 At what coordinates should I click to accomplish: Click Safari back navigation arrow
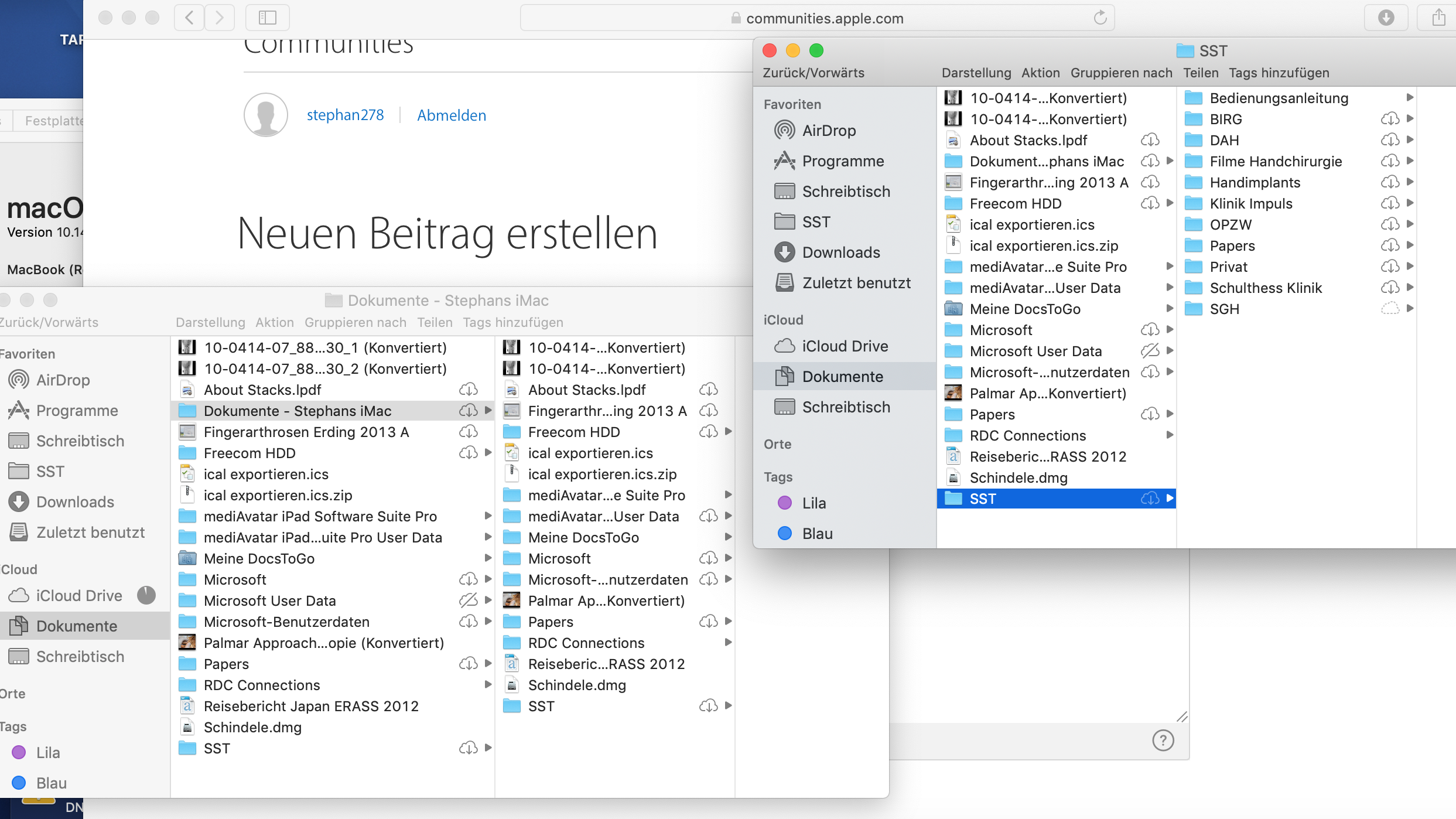click(x=189, y=18)
